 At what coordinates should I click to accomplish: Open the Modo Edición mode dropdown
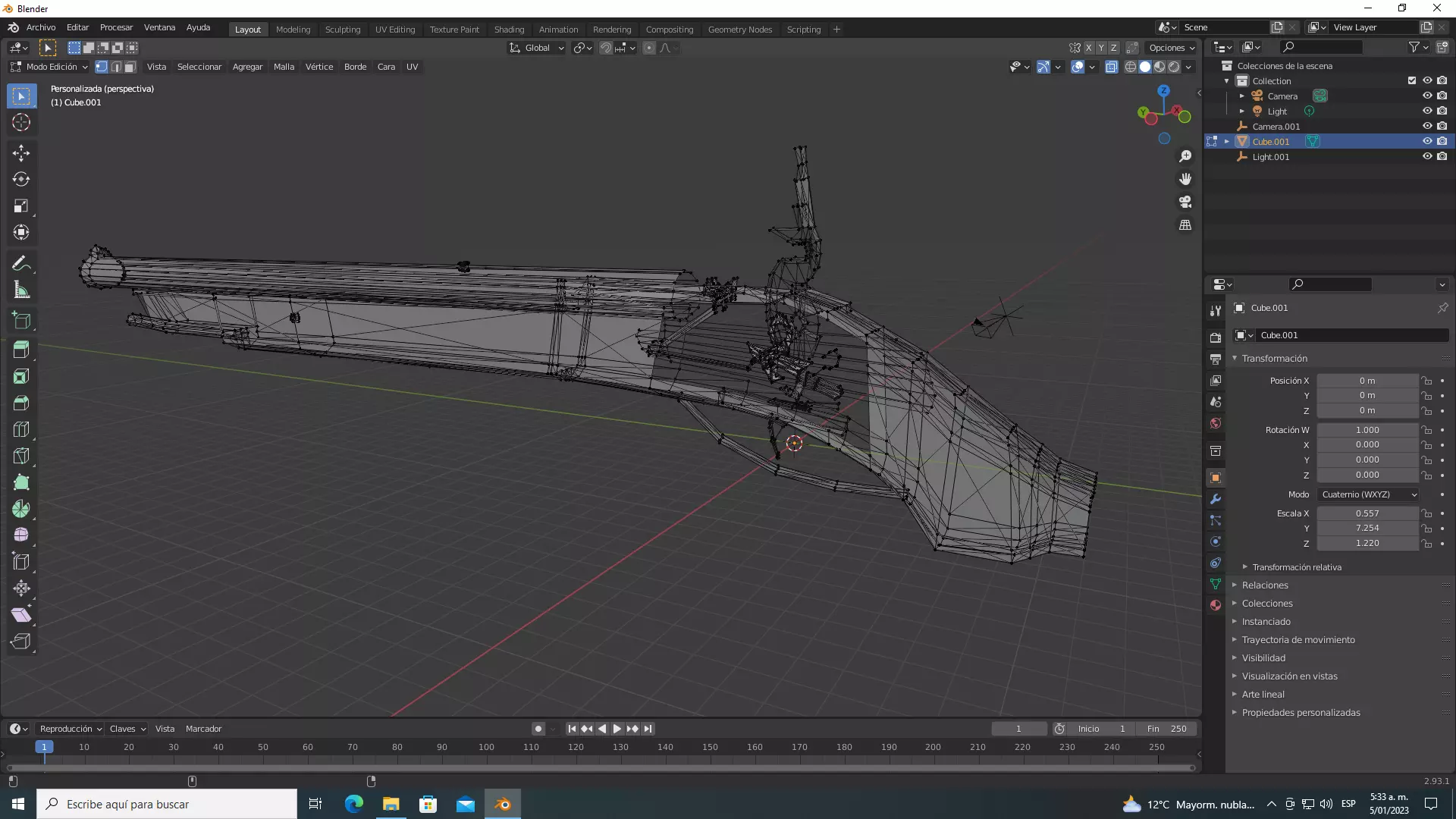50,67
